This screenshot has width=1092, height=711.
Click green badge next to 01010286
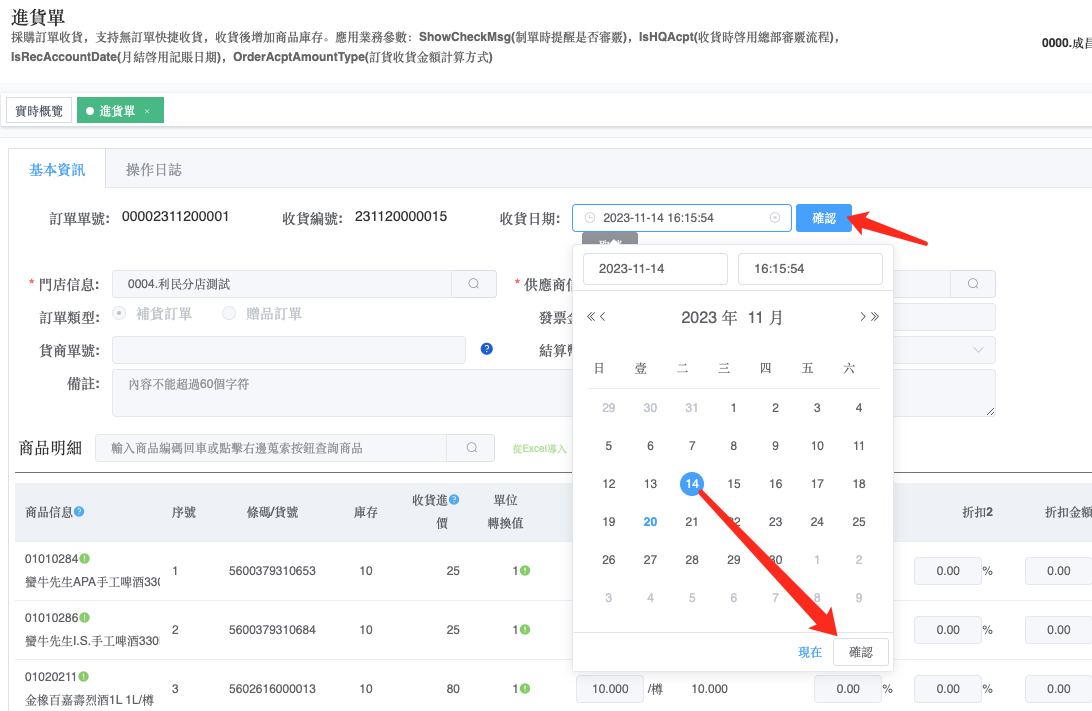(84, 618)
